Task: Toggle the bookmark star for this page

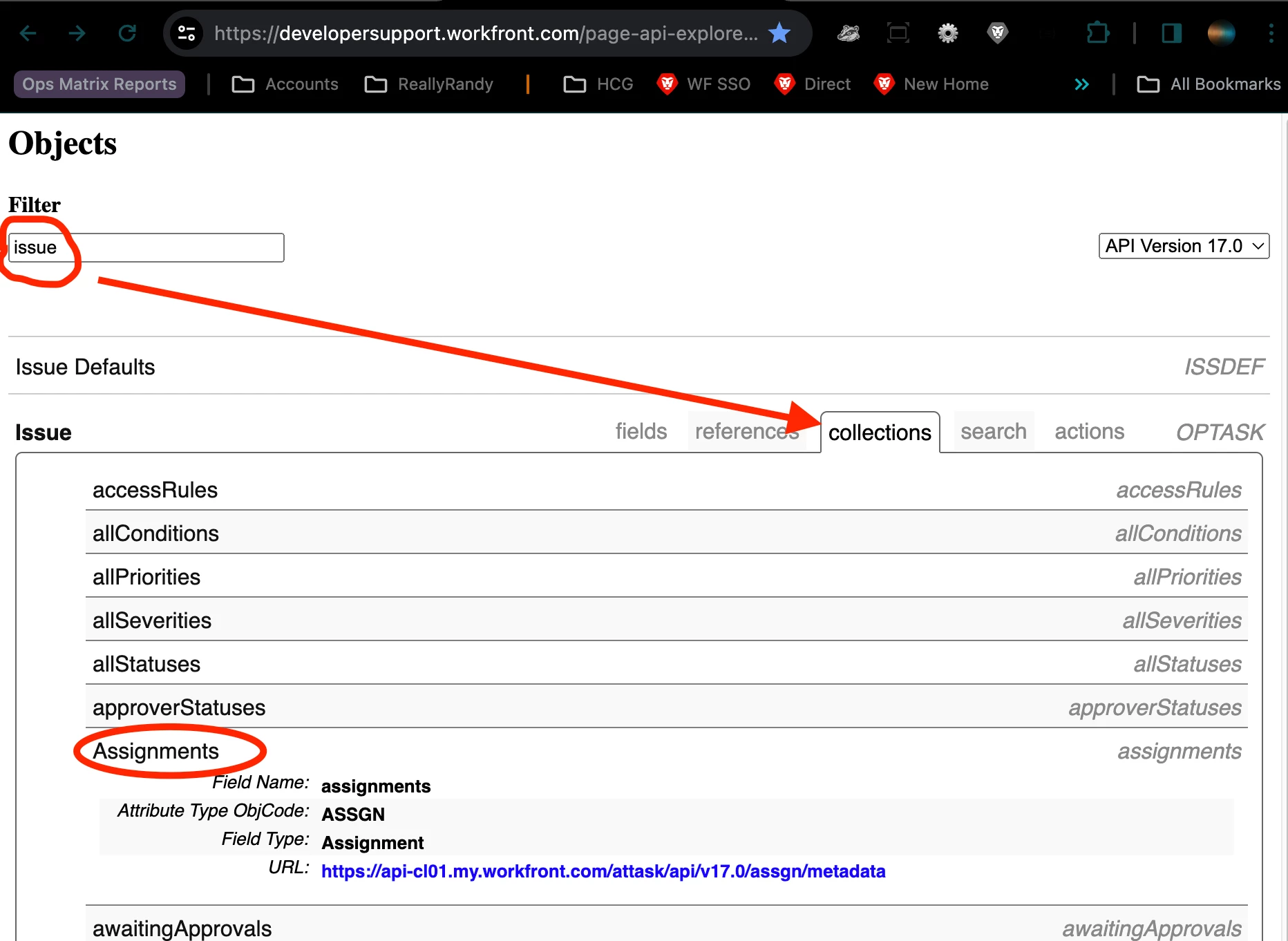Action: (x=779, y=32)
